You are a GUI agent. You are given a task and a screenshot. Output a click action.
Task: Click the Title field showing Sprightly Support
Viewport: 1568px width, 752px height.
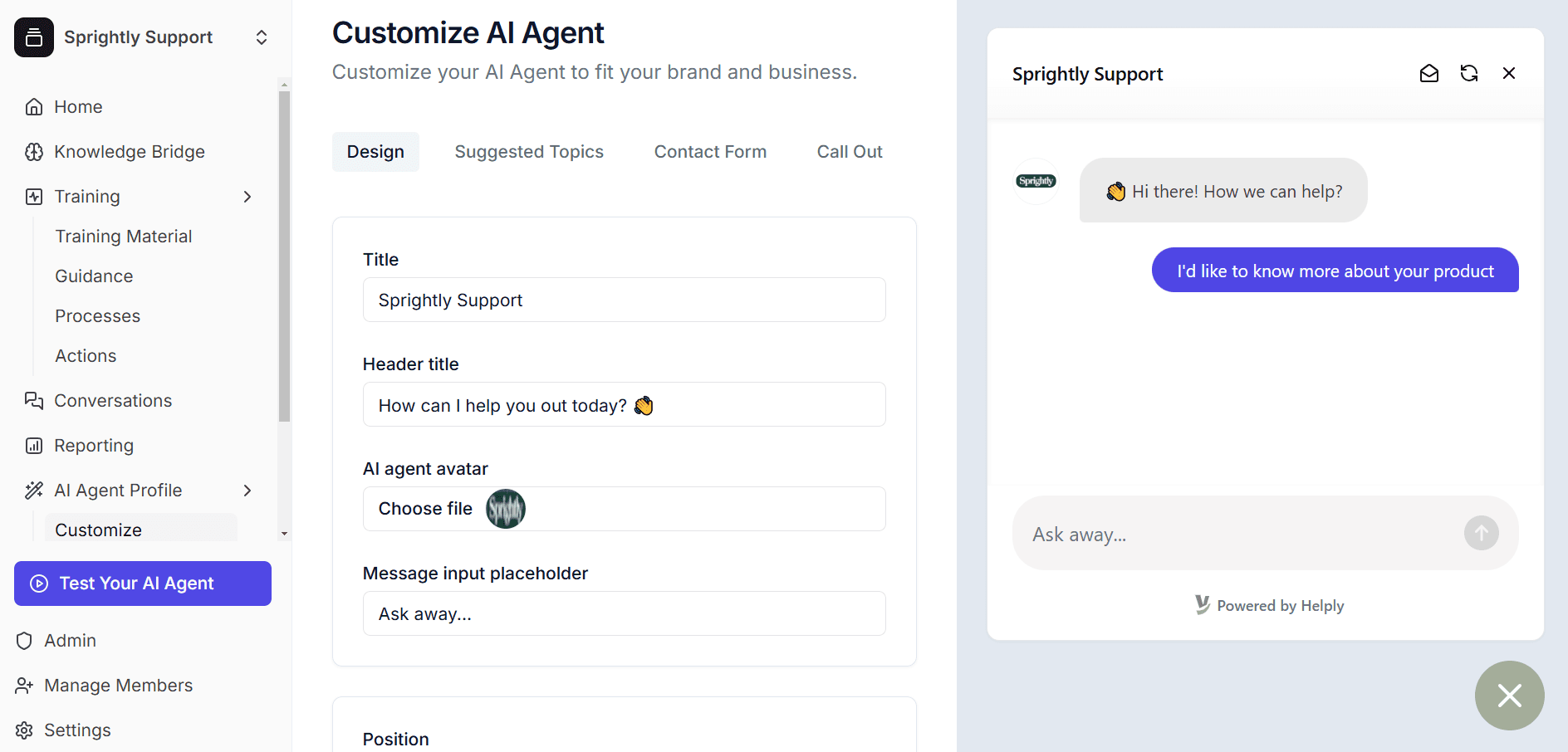(x=624, y=300)
